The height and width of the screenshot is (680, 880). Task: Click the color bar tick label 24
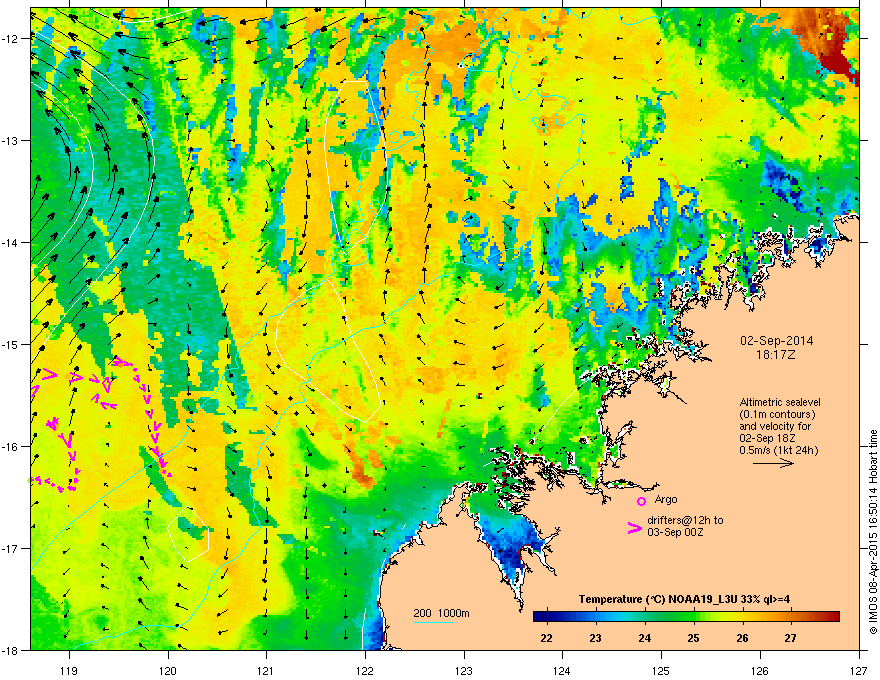pos(644,638)
